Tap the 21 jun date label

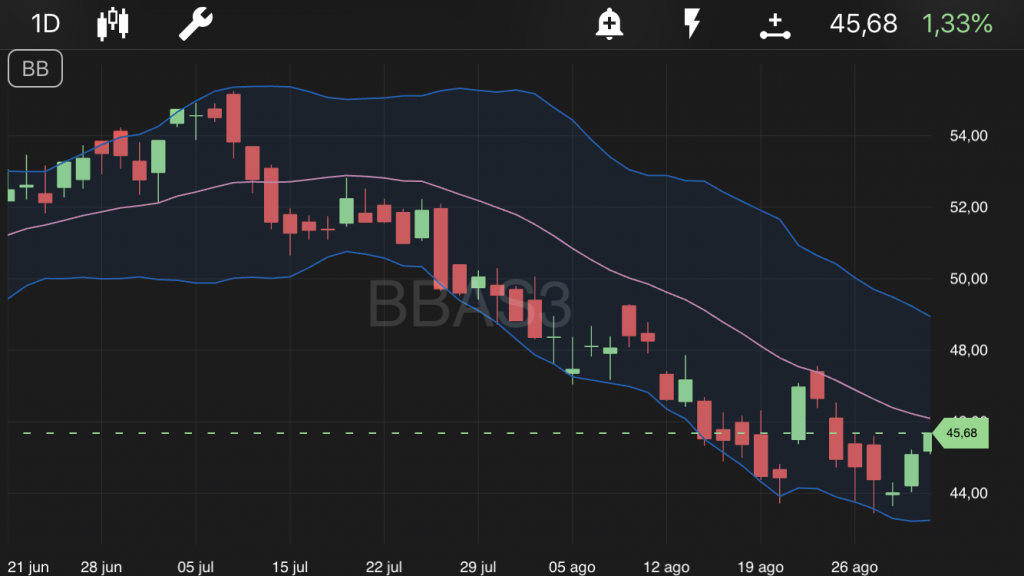tap(28, 567)
